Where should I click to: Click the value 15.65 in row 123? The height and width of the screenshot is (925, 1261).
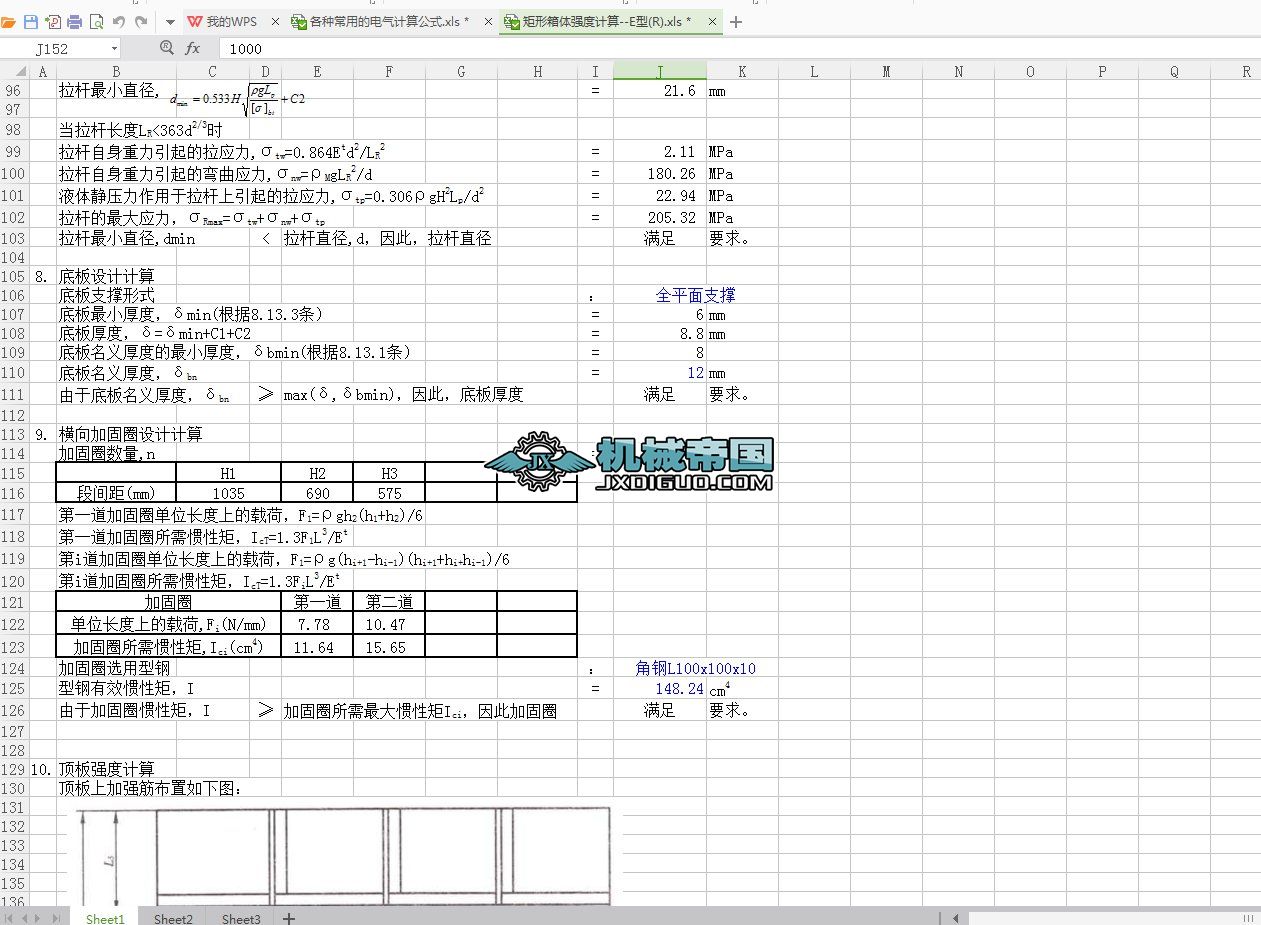(386, 647)
